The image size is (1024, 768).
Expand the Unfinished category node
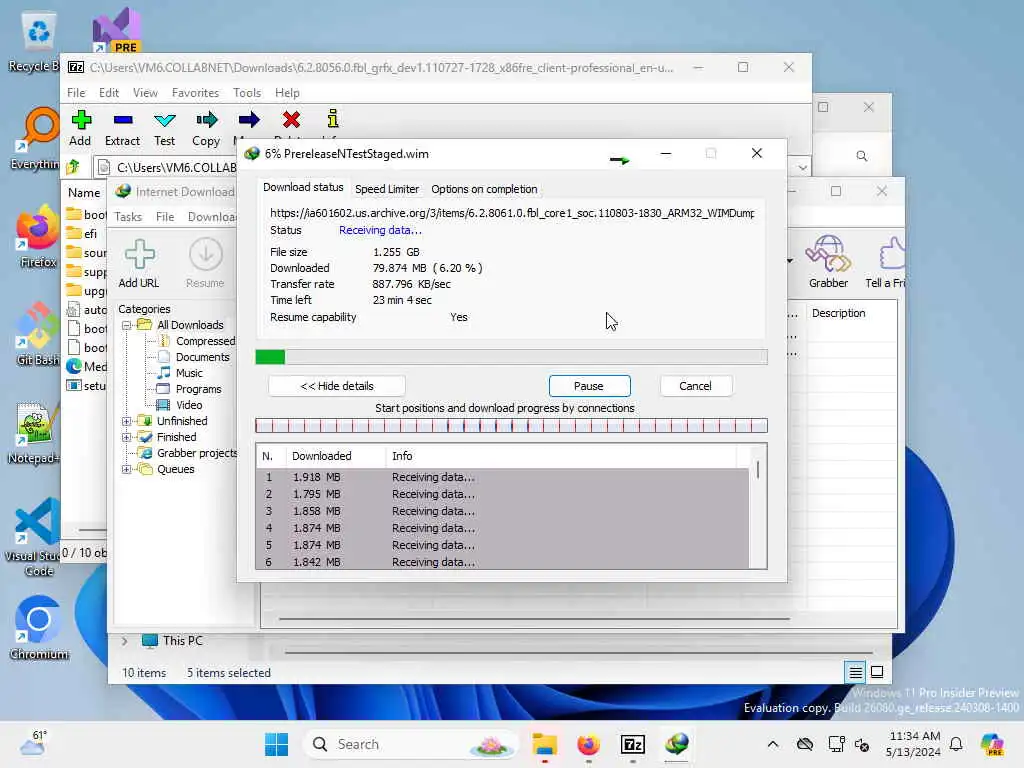tap(127, 421)
